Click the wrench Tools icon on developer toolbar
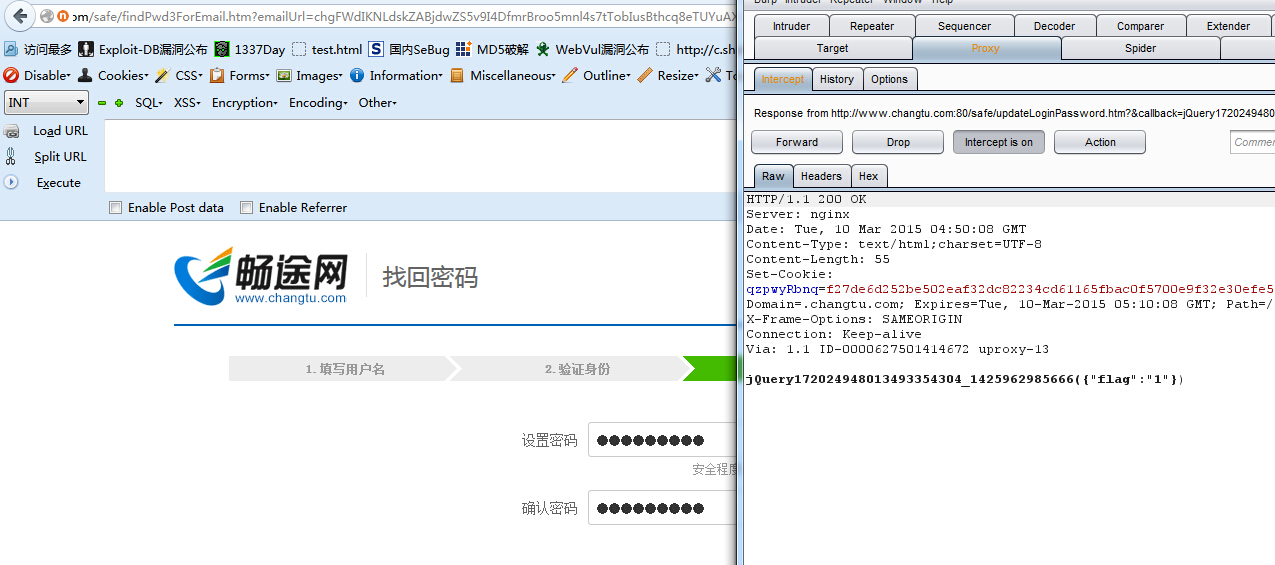Viewport: 1275px width, 565px height. click(713, 75)
